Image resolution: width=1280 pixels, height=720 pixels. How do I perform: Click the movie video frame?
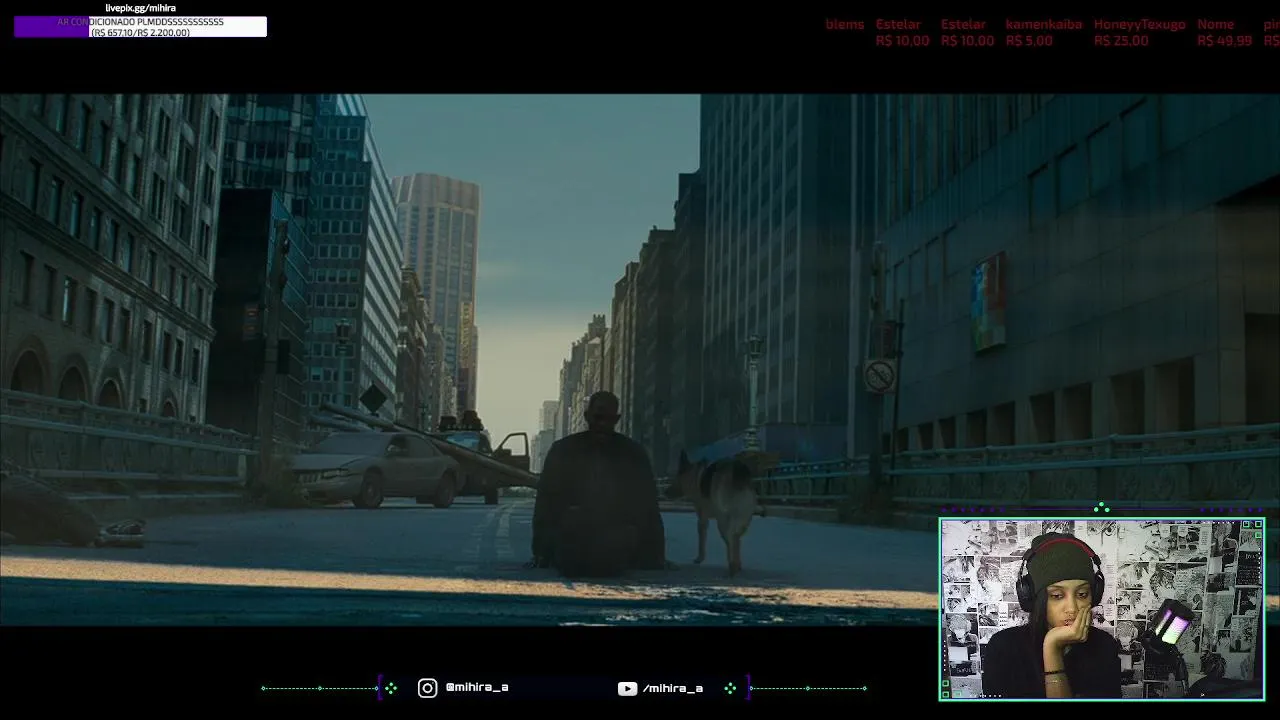pyautogui.click(x=640, y=360)
